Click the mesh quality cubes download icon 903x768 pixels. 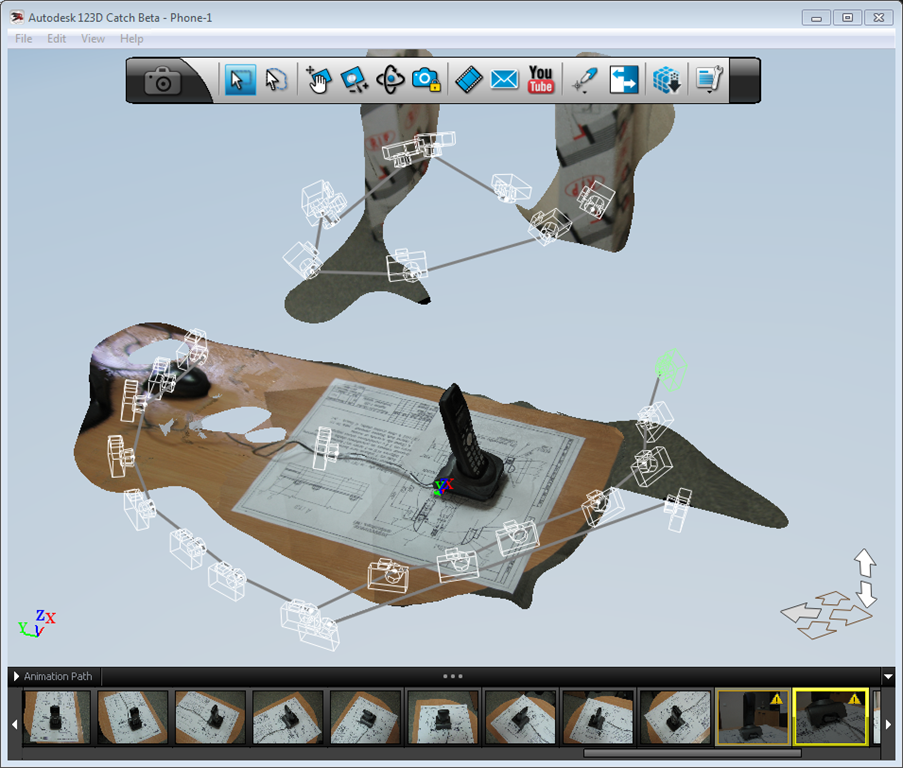pyautogui.click(x=667, y=79)
